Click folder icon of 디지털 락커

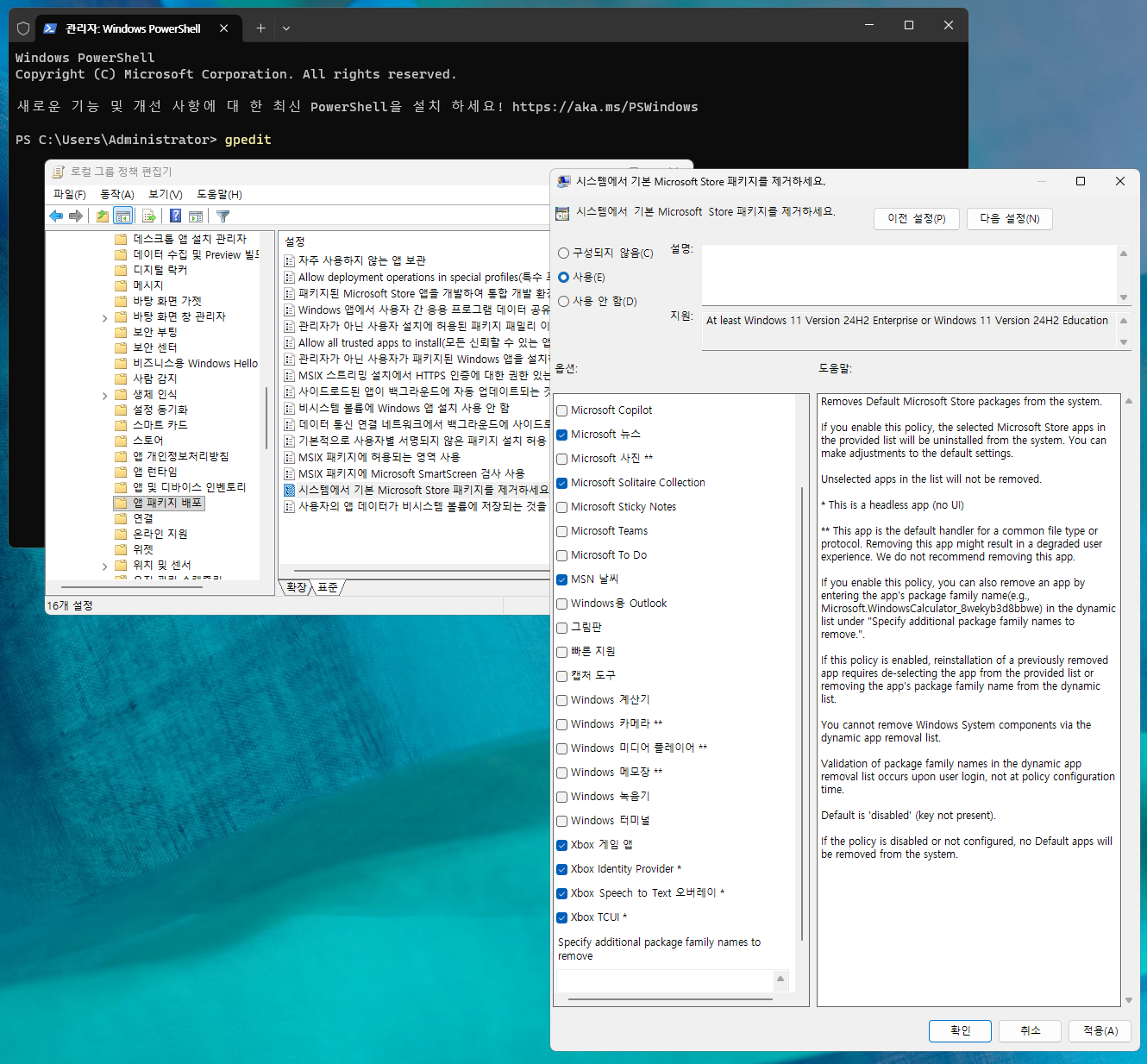tap(122, 270)
